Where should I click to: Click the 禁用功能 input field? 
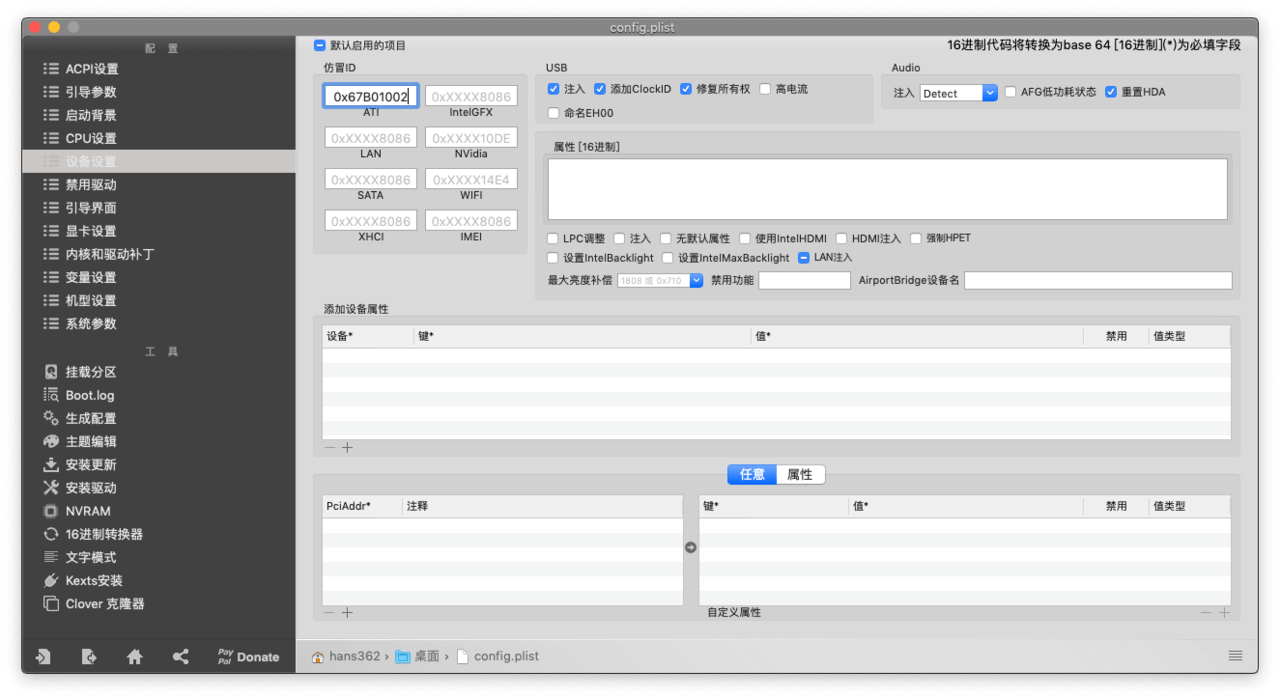click(x=804, y=281)
